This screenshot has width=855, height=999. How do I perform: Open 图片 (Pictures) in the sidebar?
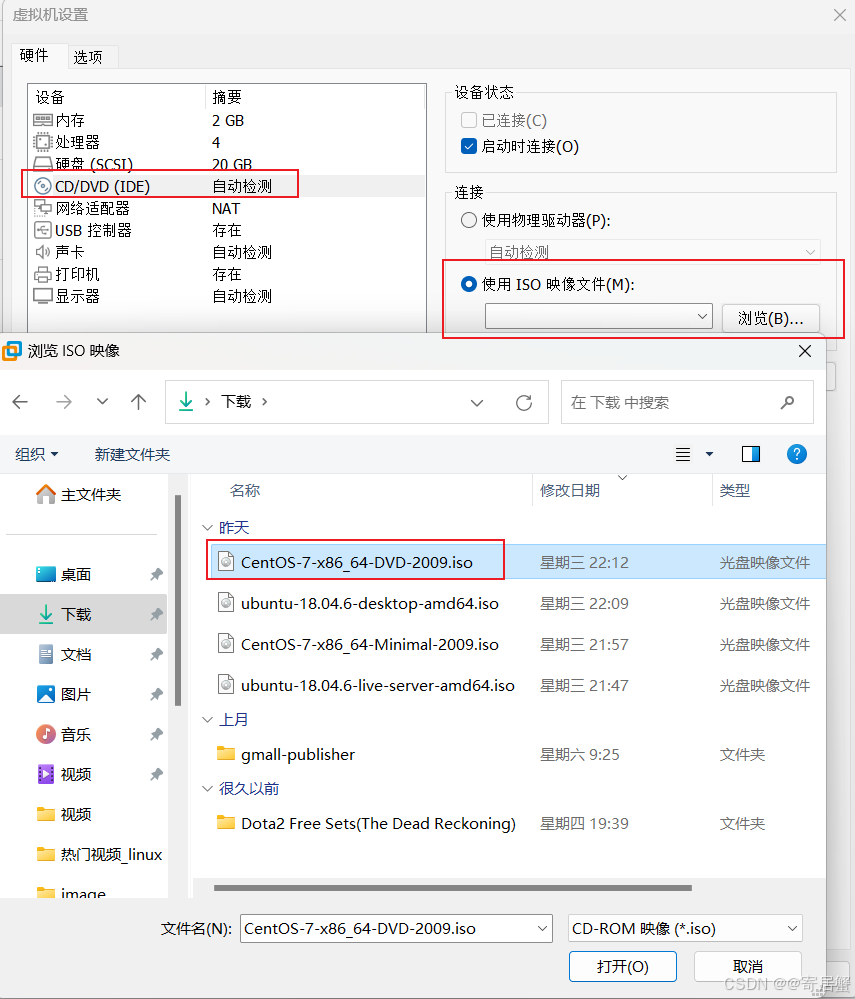point(83,694)
